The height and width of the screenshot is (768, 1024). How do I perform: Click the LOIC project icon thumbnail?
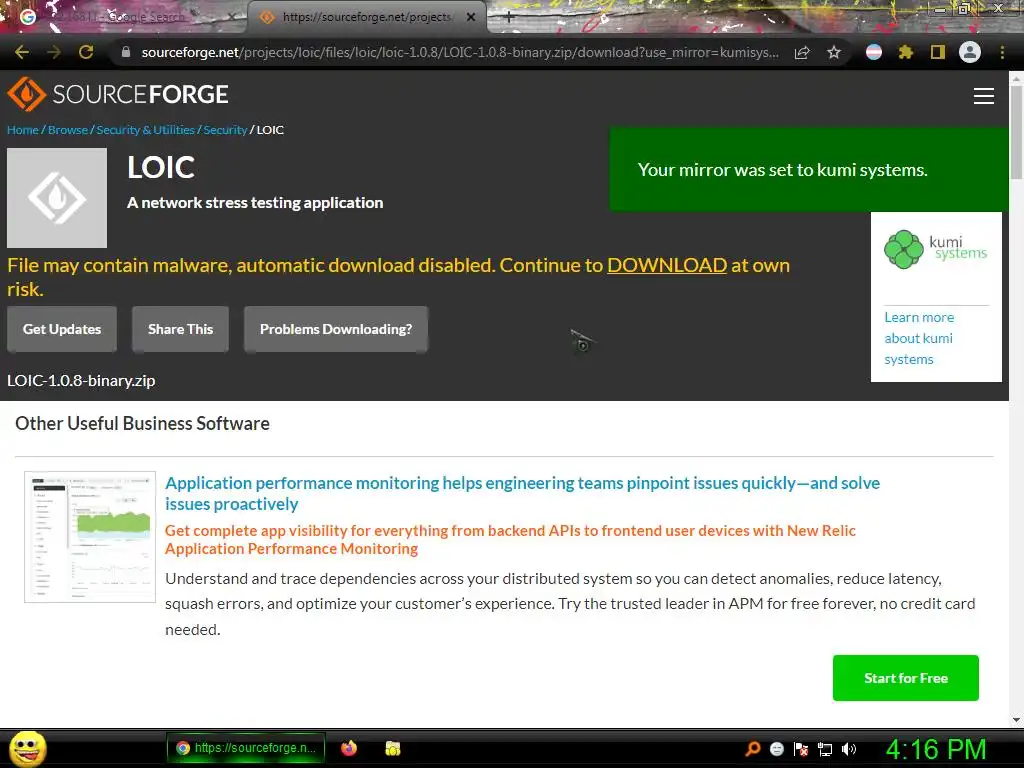click(x=57, y=198)
